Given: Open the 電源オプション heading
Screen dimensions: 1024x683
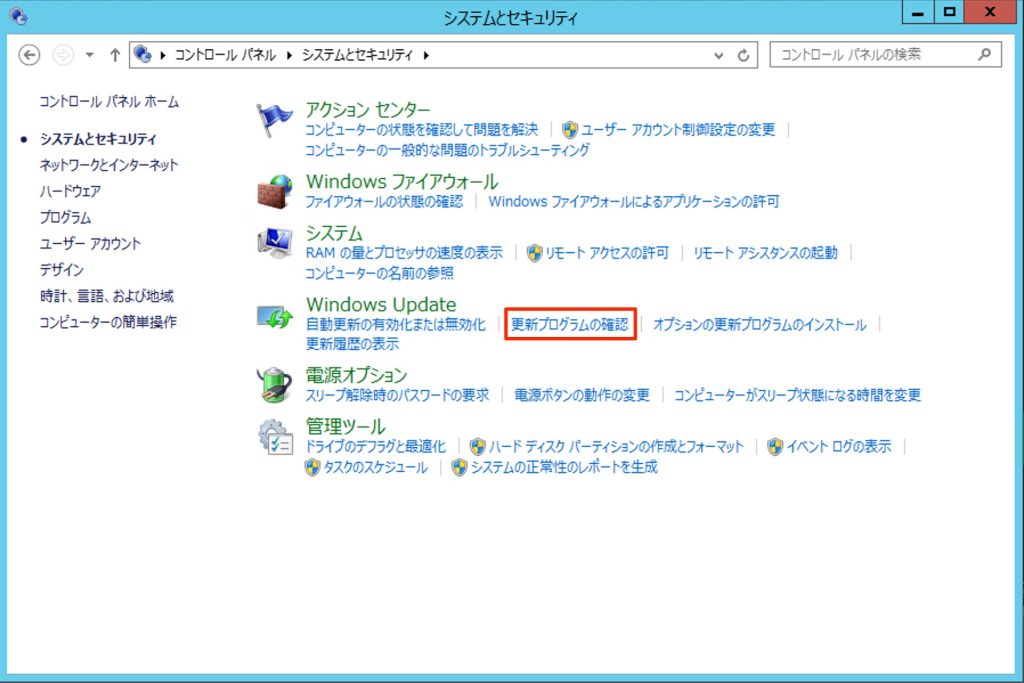Looking at the screenshot, I should coord(356,375).
